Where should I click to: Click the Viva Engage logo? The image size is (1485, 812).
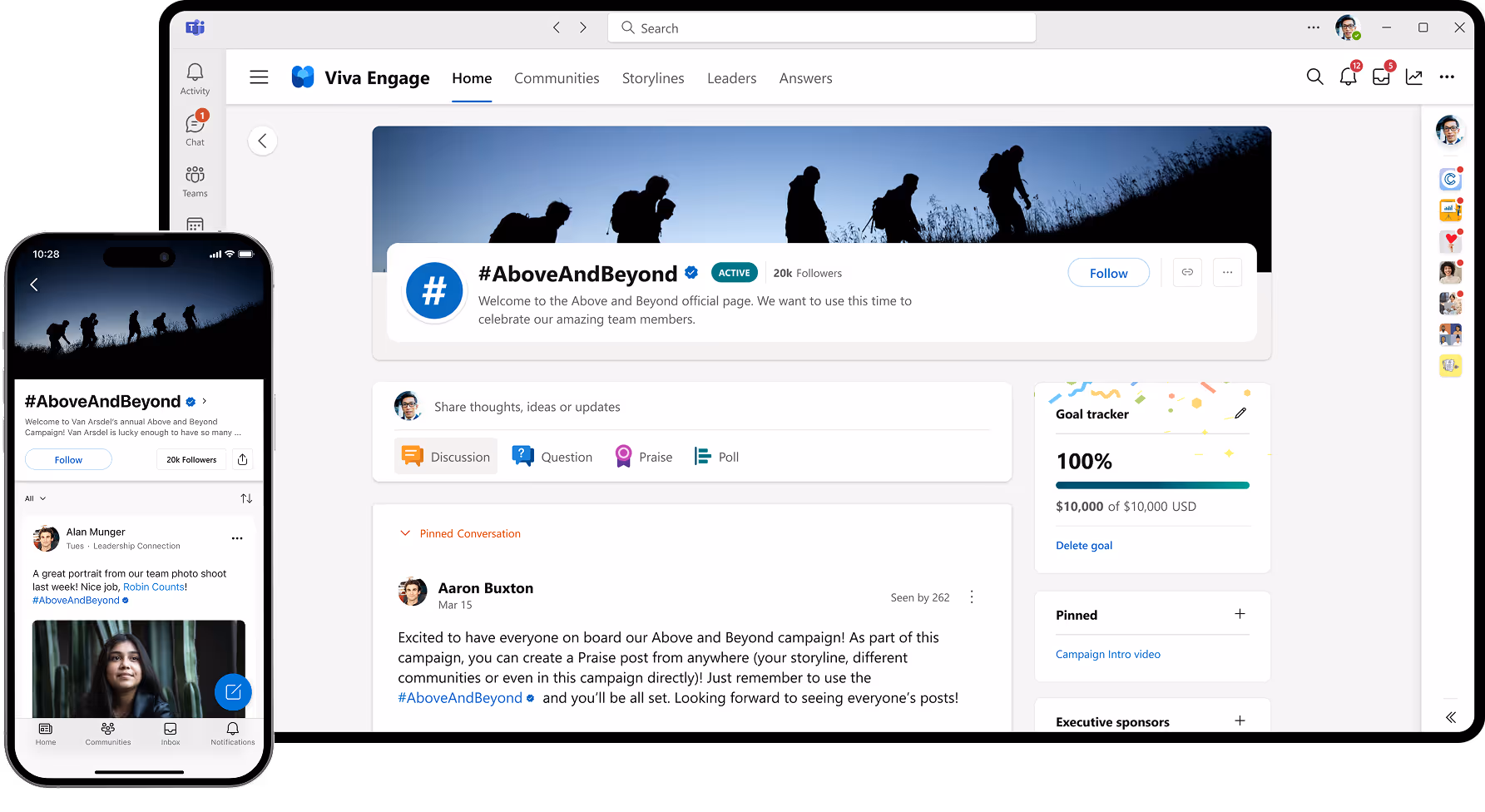point(303,77)
